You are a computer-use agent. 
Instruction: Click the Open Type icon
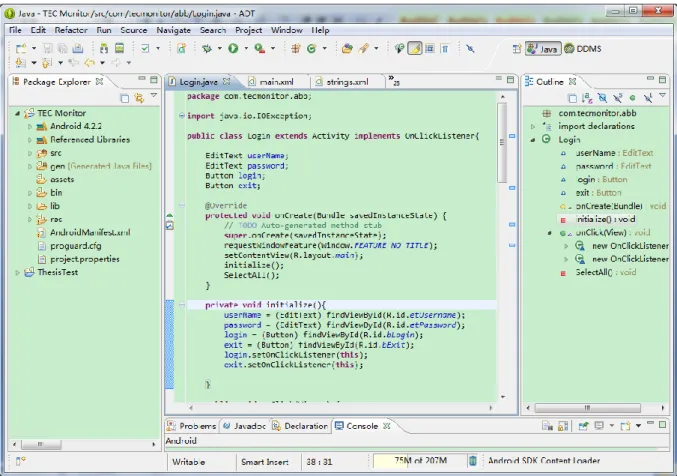(x=347, y=48)
